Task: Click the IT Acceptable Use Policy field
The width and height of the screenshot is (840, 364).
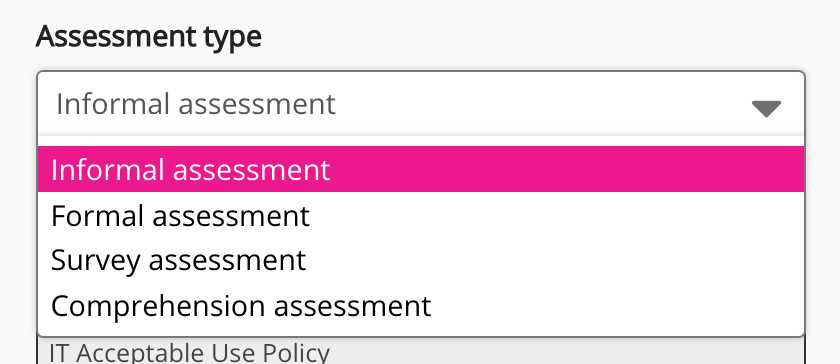Action: [421, 351]
